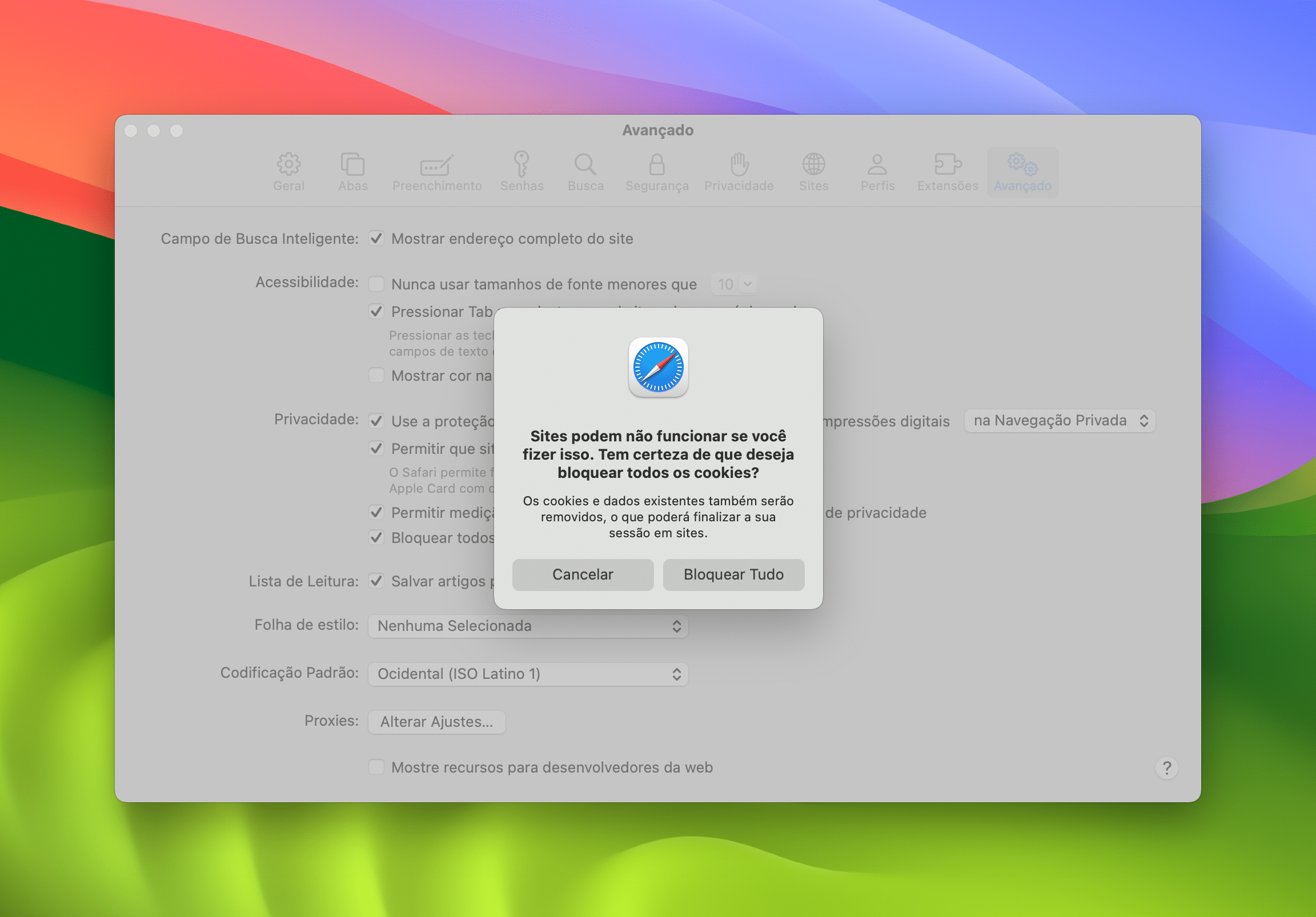
Task: Click the Avançado window title
Action: pos(658,131)
